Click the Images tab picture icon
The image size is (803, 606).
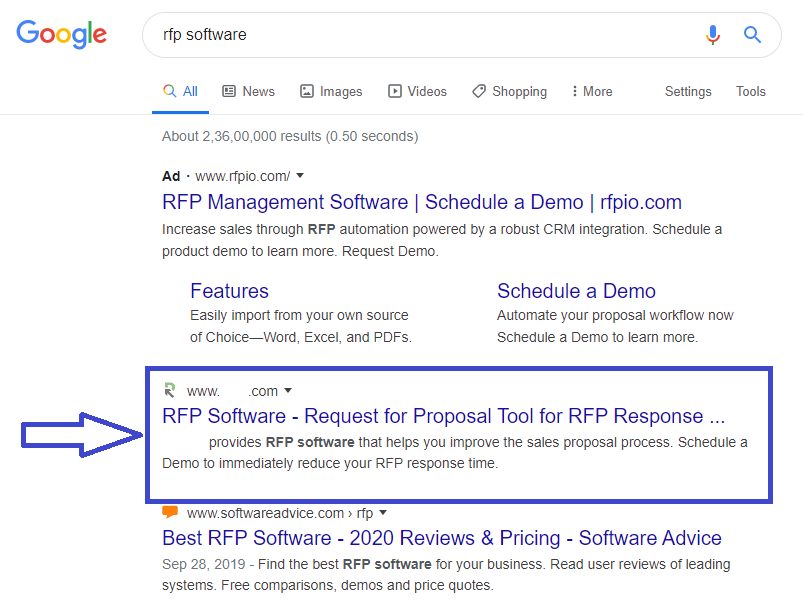pos(307,91)
